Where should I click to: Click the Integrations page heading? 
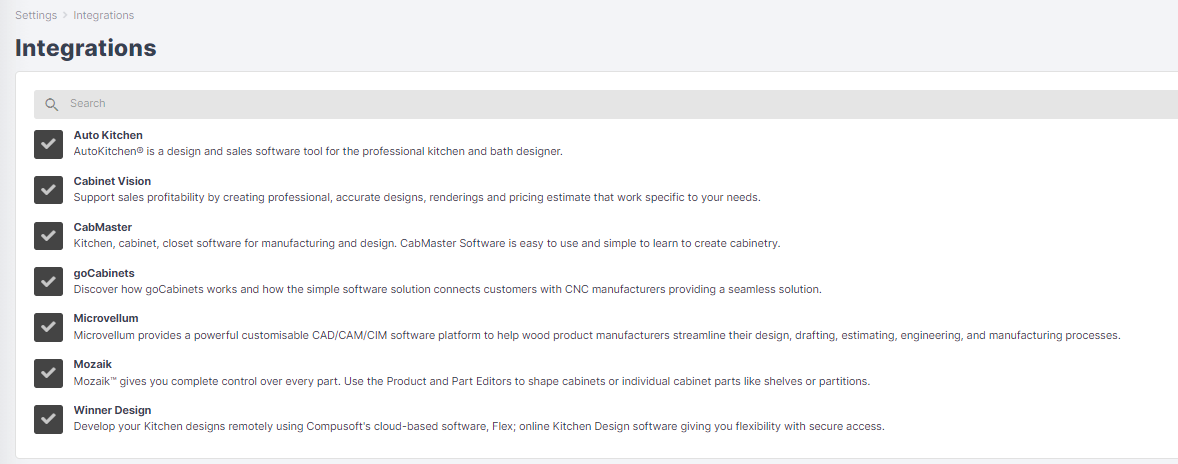click(x=86, y=48)
